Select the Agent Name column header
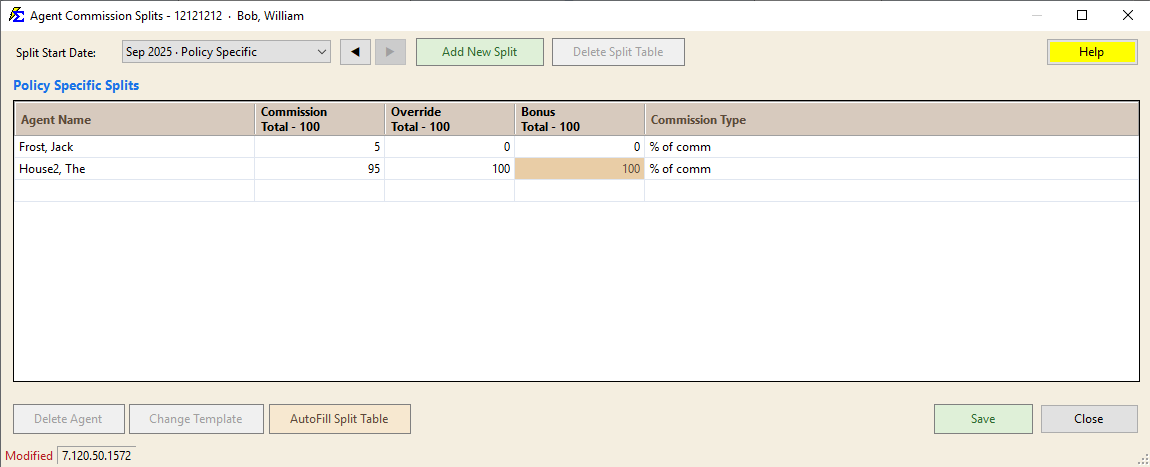This screenshot has width=1150, height=467. tap(135, 119)
